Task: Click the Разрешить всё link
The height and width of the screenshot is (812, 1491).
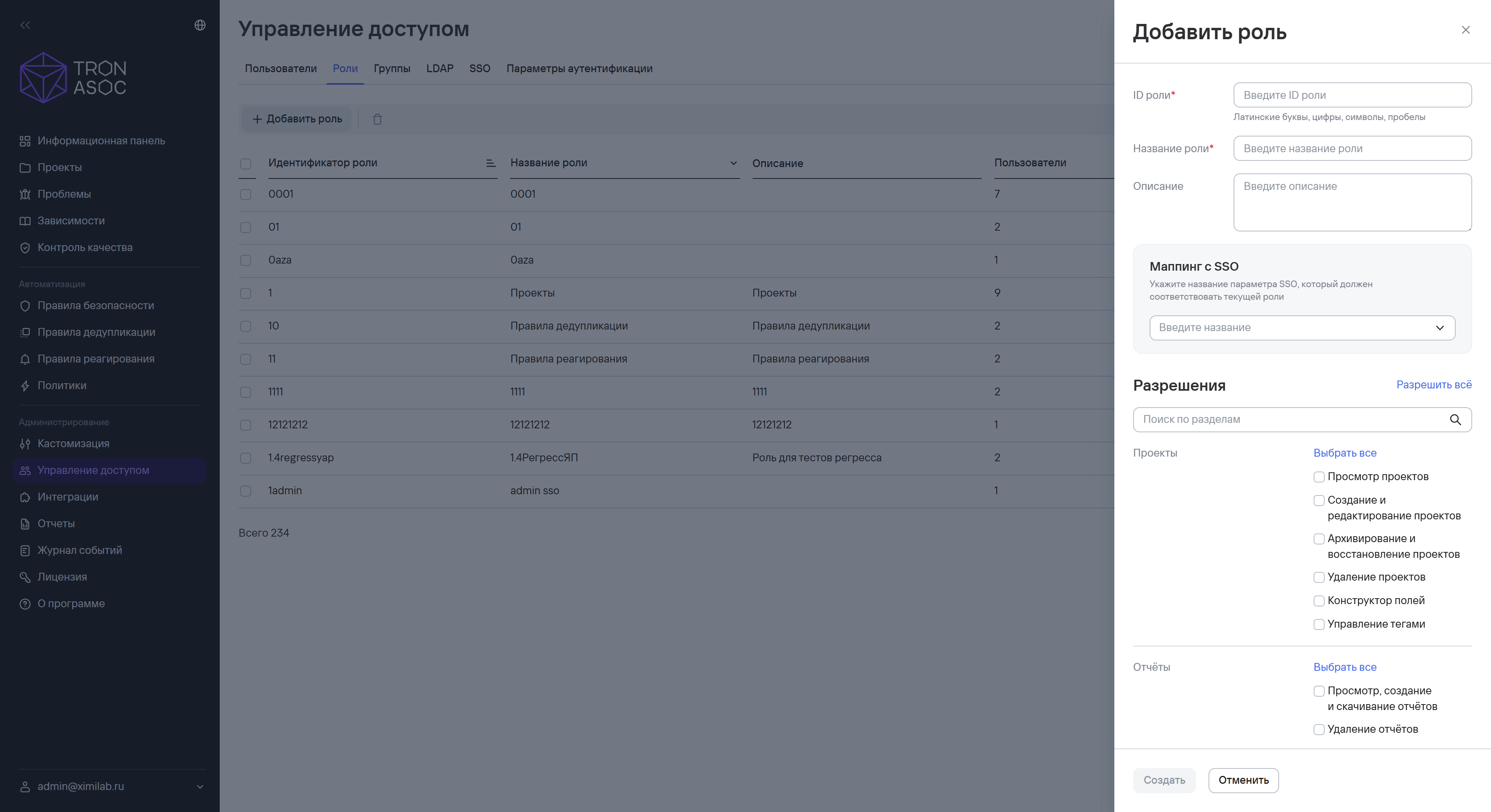Action: click(1434, 384)
